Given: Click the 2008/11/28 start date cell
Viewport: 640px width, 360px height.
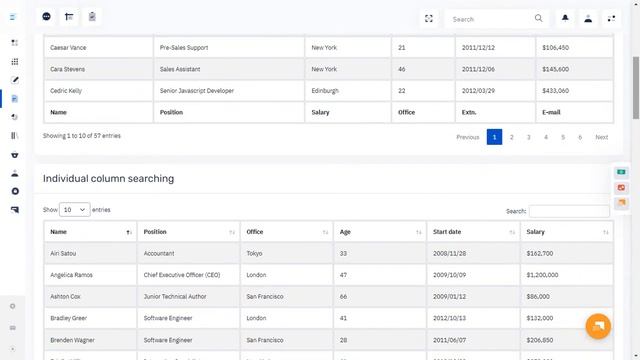Looking at the screenshot, I should [x=473, y=253].
